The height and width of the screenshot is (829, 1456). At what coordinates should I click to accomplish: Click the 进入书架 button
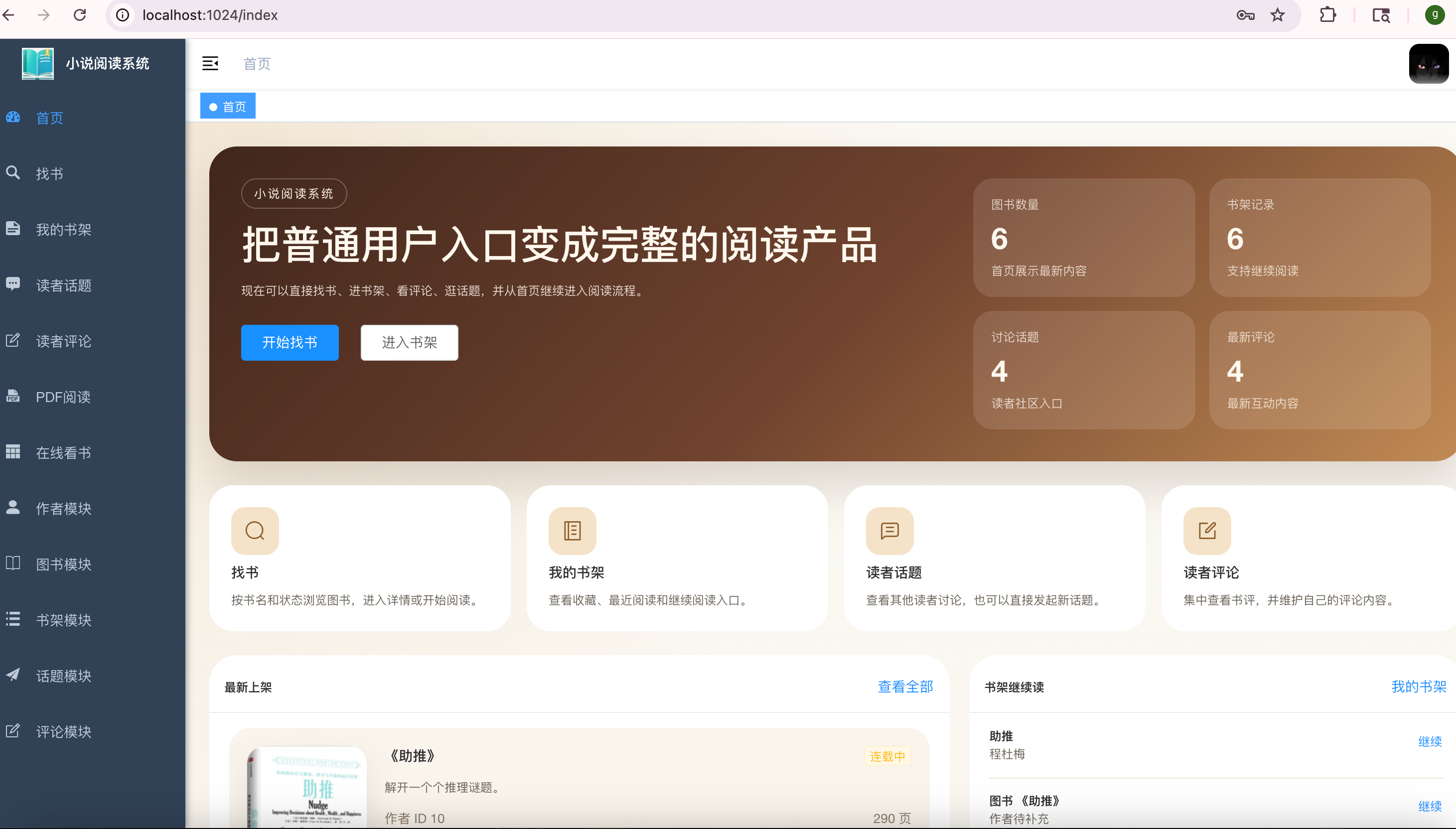click(409, 342)
